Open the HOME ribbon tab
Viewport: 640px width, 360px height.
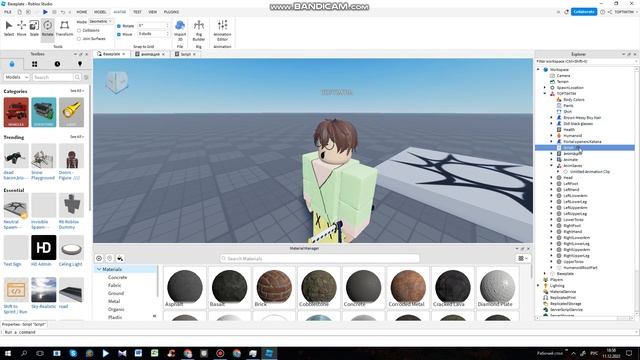pyautogui.click(x=82, y=12)
